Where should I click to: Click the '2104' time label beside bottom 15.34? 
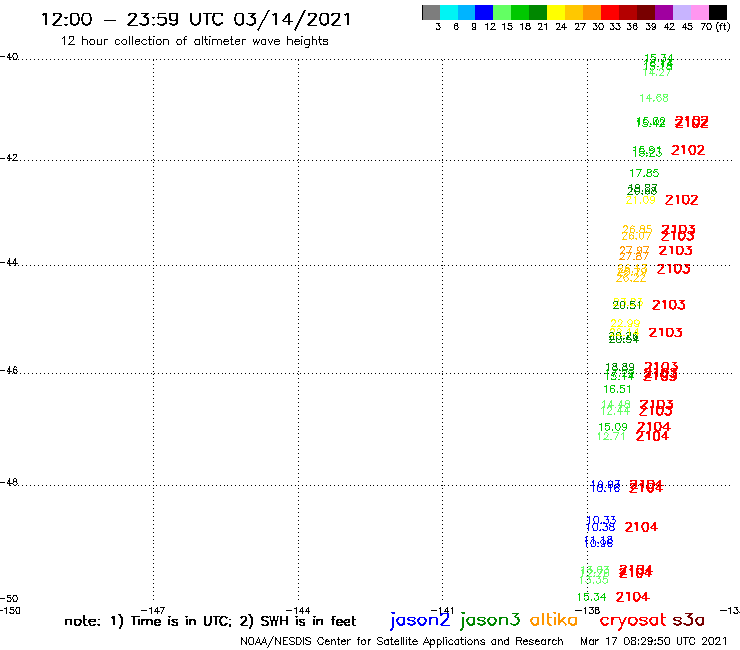[x=633, y=597]
